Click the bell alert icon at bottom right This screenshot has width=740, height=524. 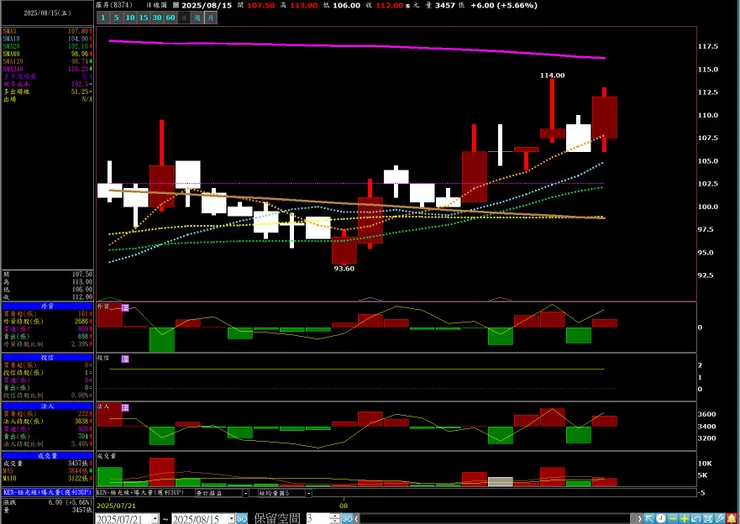coord(732,518)
